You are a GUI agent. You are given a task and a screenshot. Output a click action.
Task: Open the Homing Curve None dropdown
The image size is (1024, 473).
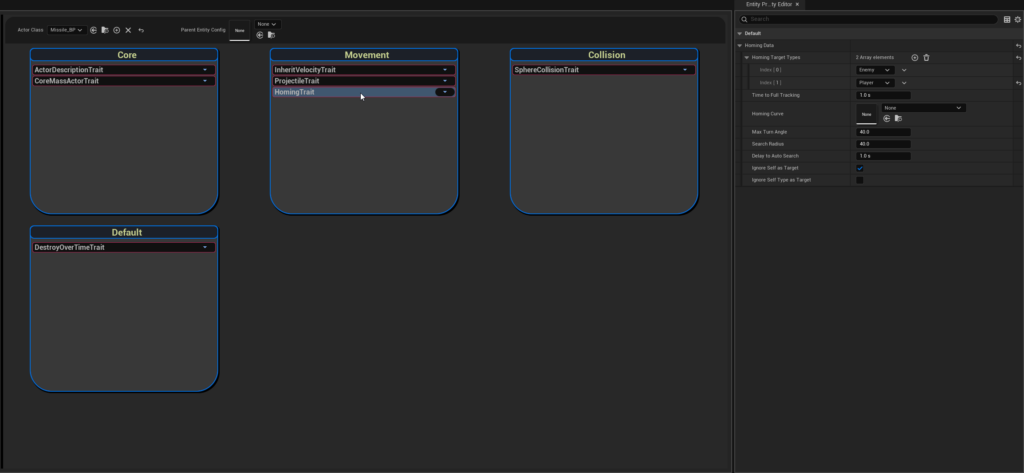coord(923,107)
